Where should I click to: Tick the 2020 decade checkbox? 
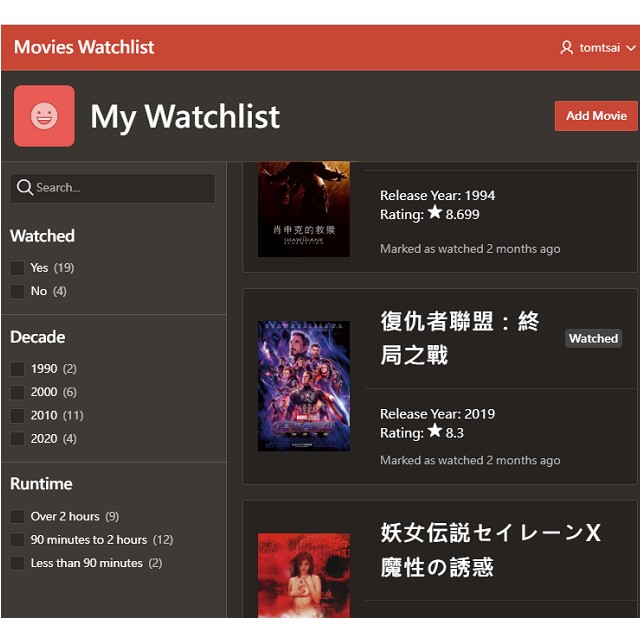point(18,439)
